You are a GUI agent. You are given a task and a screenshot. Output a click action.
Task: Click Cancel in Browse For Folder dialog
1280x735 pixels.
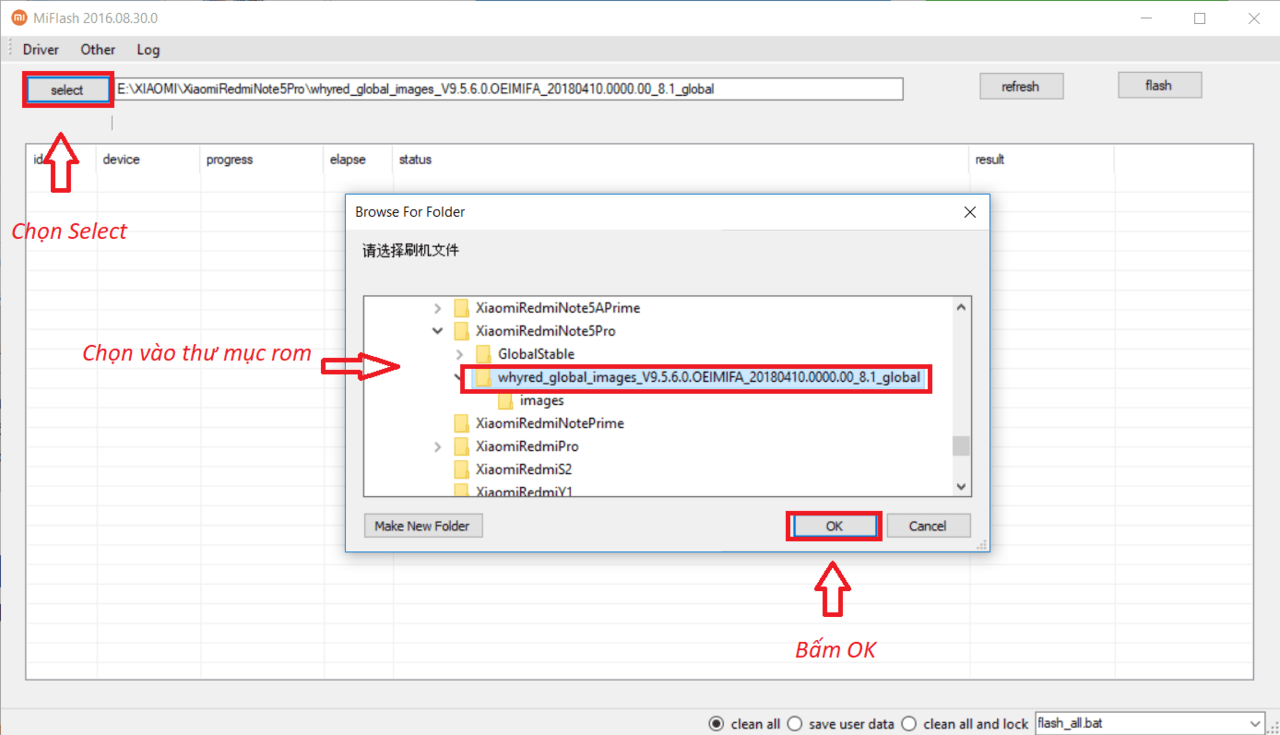[x=927, y=526]
